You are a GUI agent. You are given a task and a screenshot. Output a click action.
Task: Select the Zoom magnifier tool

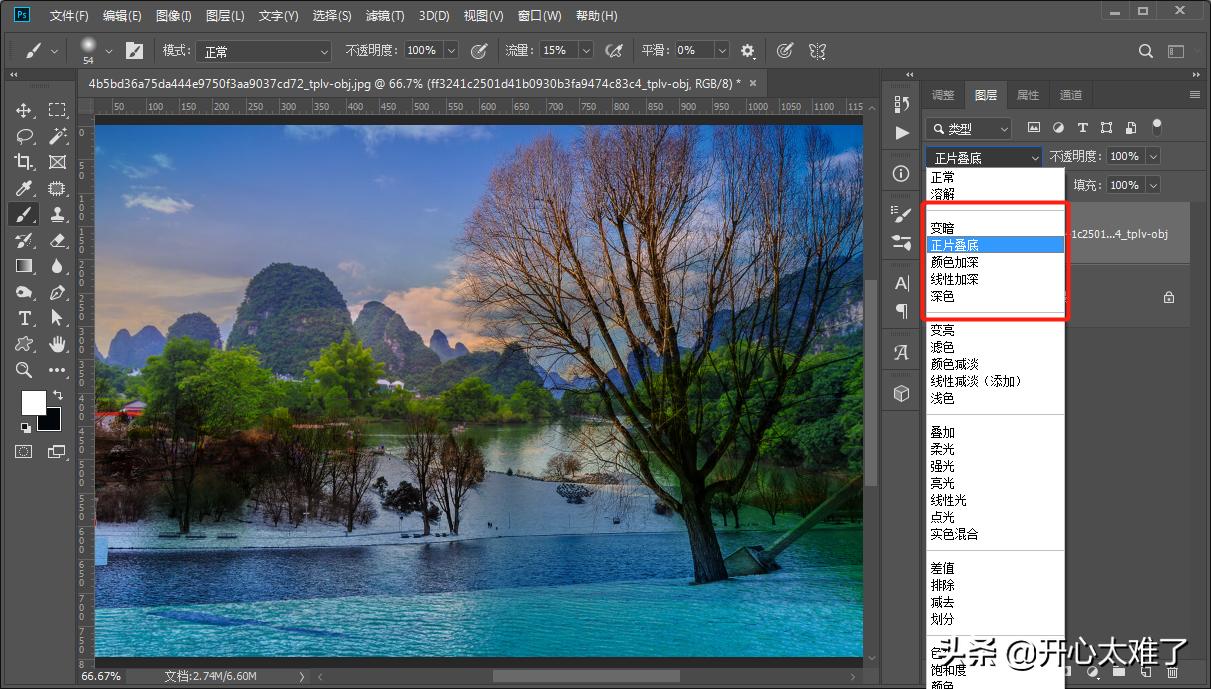tap(24, 370)
